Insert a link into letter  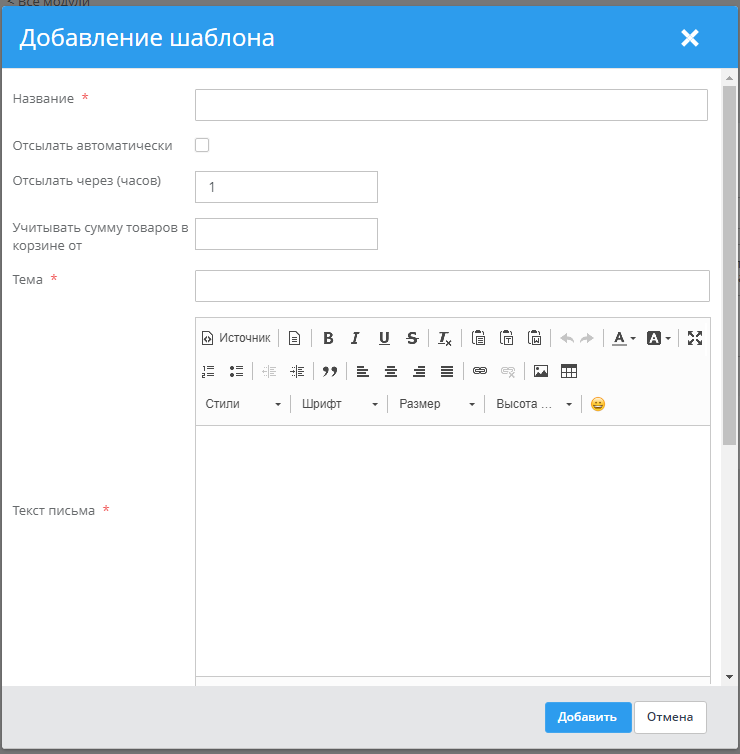click(x=480, y=371)
